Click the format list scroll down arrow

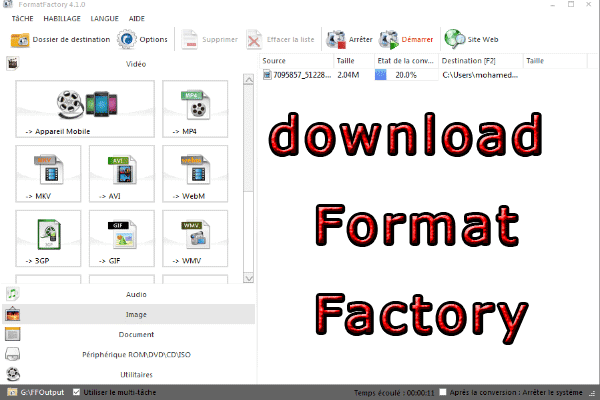click(x=249, y=278)
